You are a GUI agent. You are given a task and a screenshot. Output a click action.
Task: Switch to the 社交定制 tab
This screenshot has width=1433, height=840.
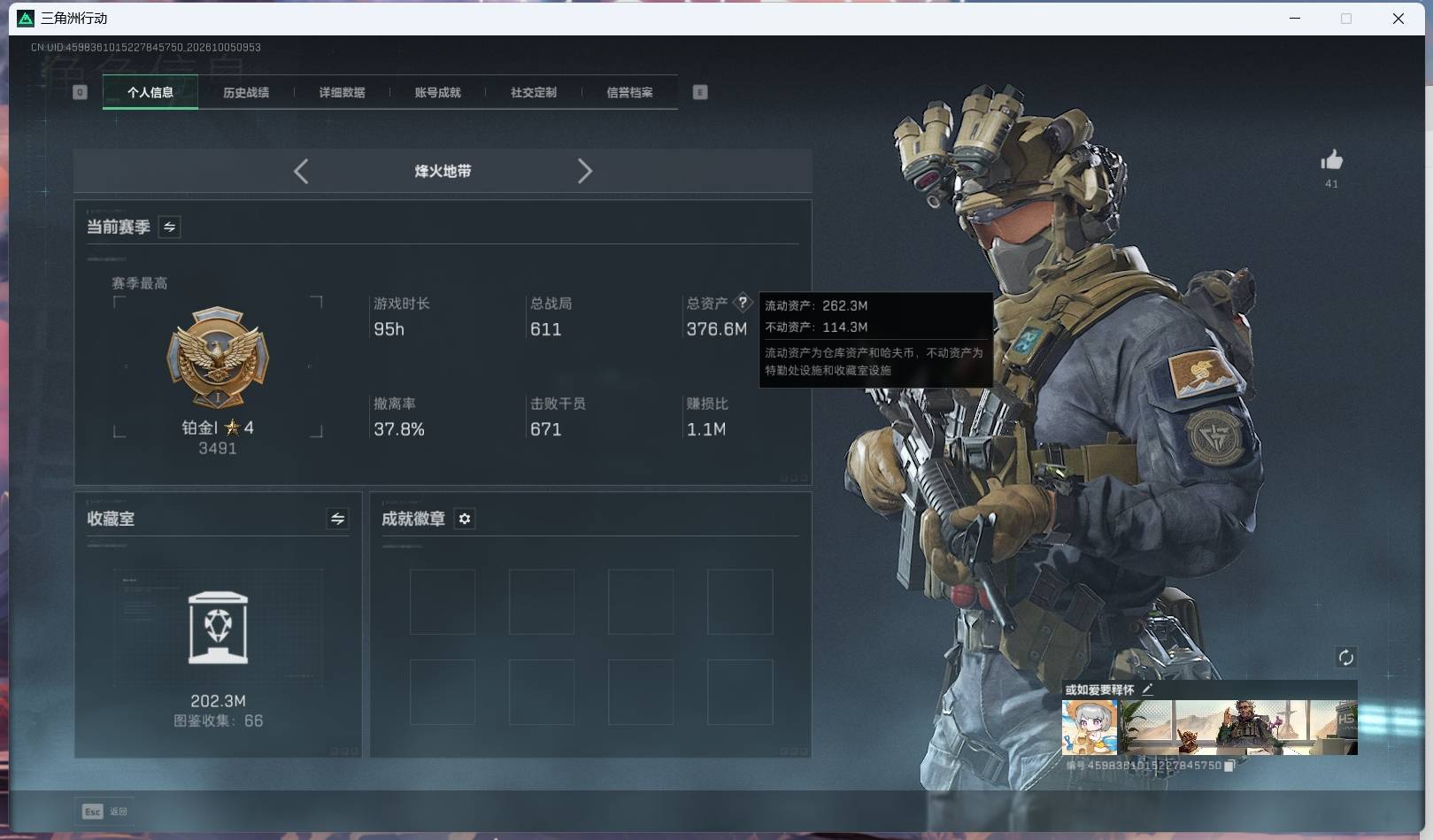click(x=533, y=92)
